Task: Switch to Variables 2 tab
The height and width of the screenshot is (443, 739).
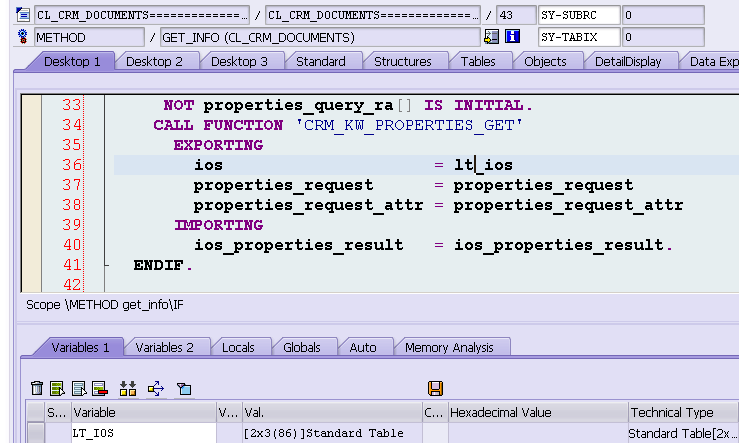Action: 164,348
